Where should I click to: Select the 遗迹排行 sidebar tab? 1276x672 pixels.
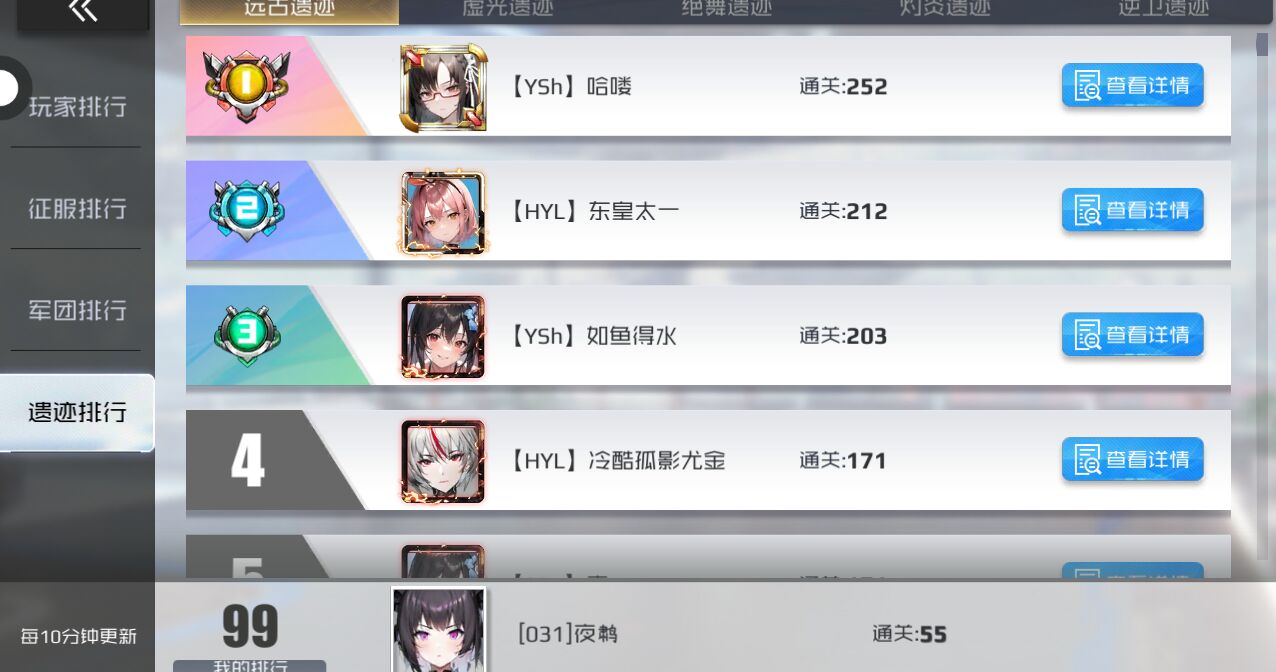(x=77, y=412)
